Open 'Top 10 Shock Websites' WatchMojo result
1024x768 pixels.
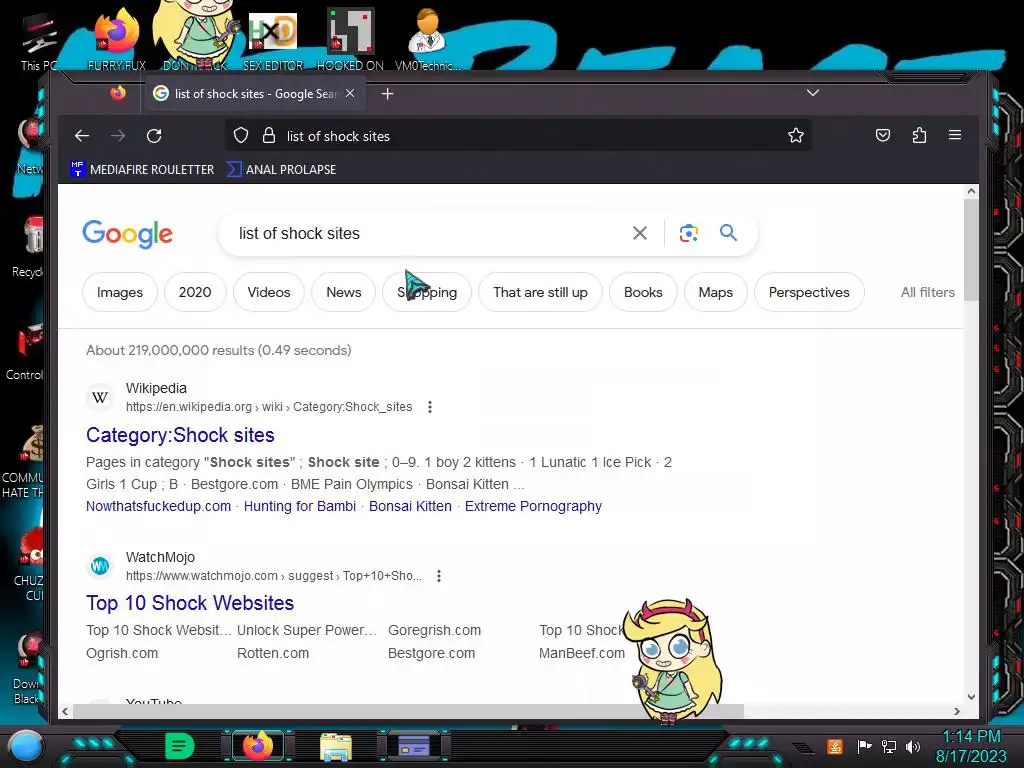point(190,603)
